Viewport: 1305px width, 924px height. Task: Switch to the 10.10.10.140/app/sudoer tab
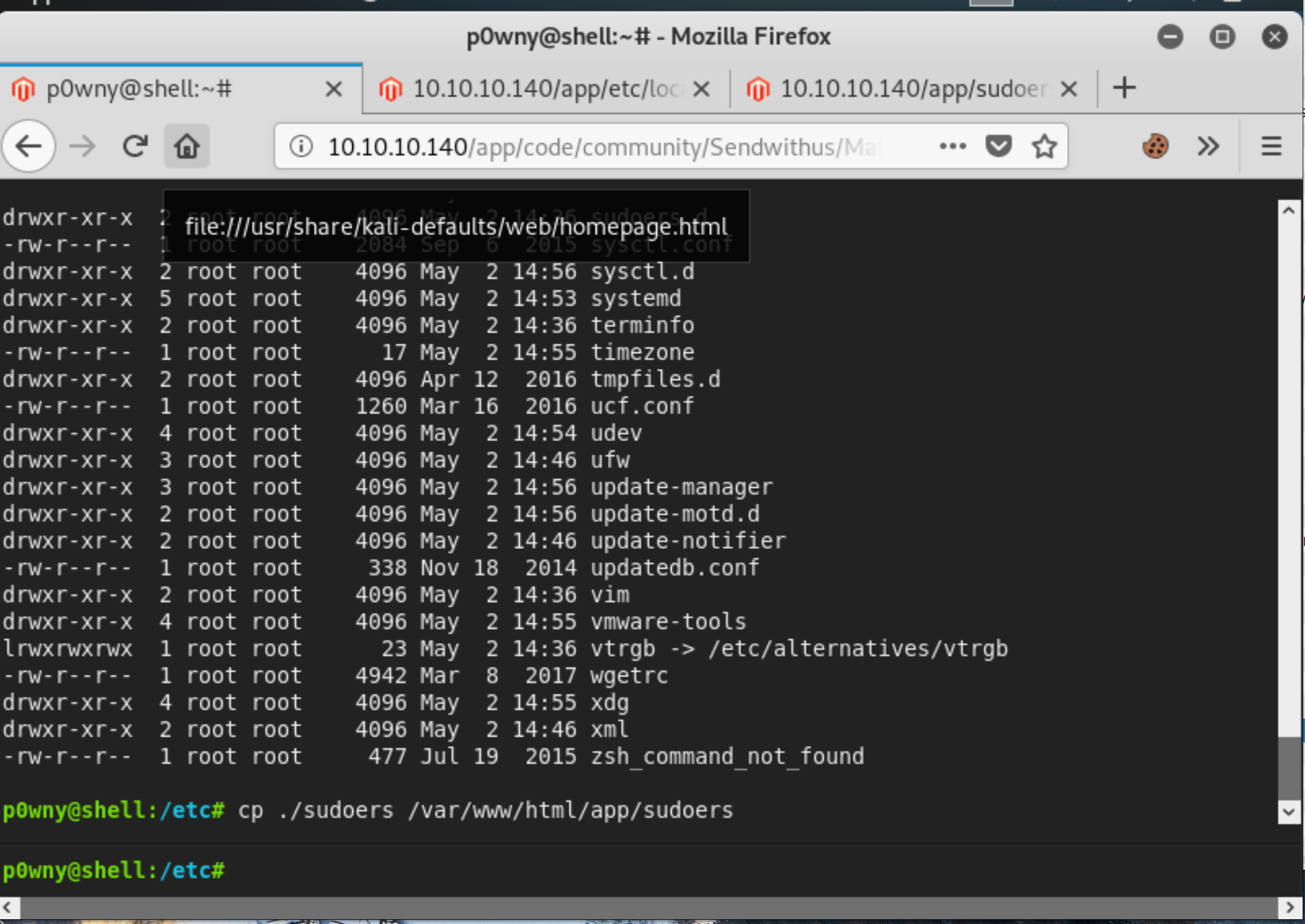click(x=913, y=89)
